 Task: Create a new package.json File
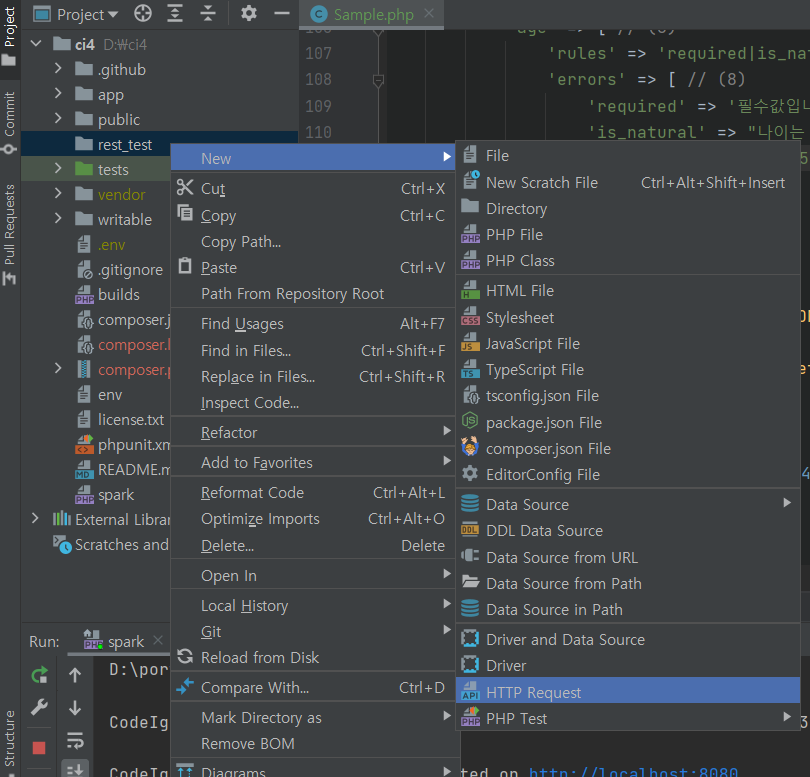[x=628, y=423]
